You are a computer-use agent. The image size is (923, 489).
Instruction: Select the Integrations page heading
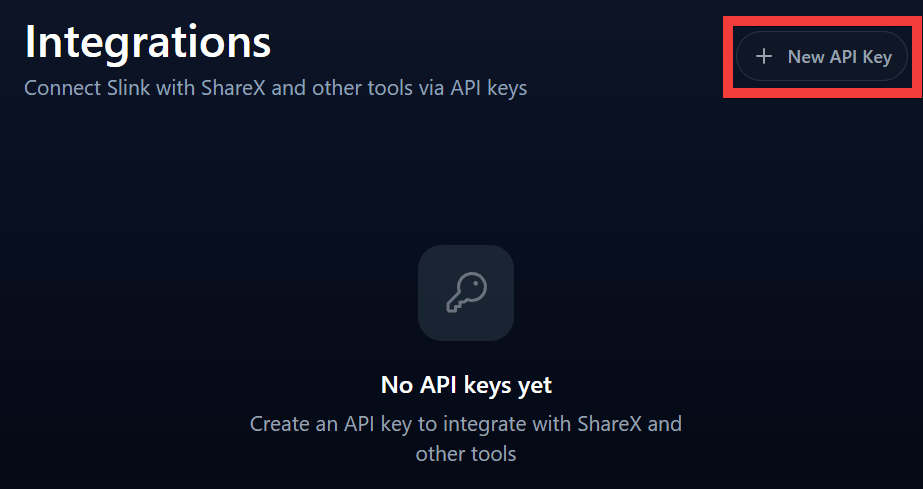pyautogui.click(x=148, y=43)
